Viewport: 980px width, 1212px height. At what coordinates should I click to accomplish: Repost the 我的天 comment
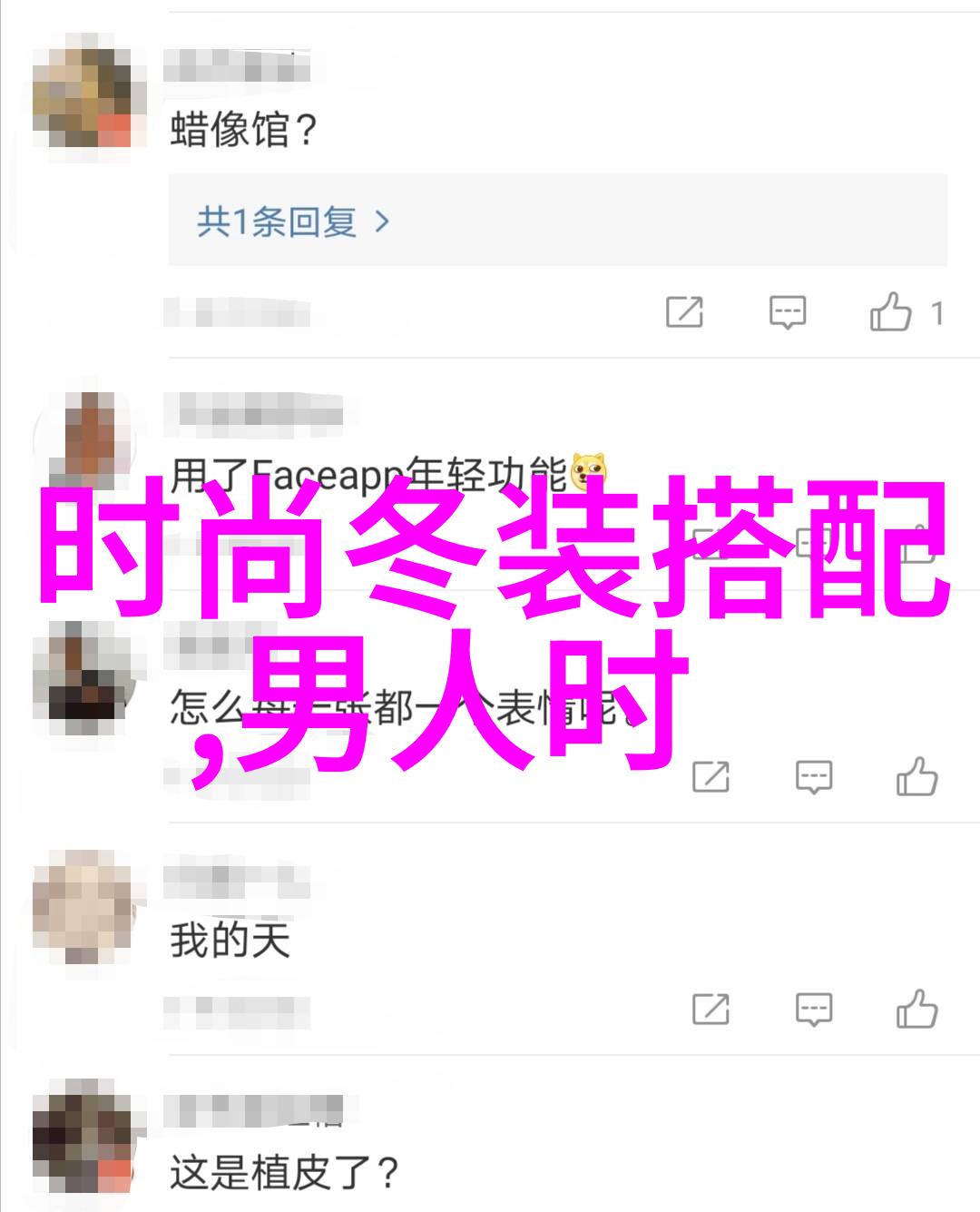[x=710, y=1009]
